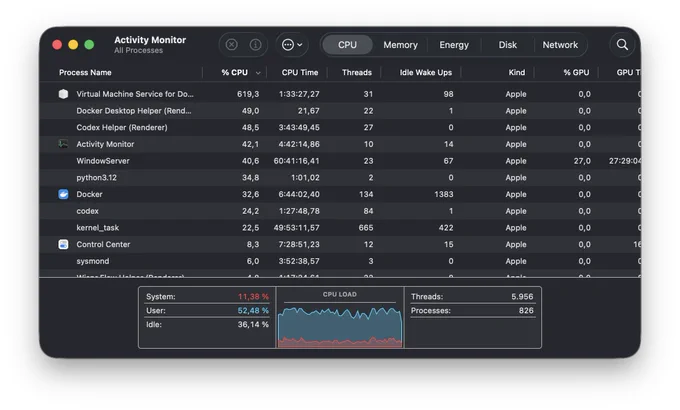
Task: Click the System 11,38 % value
Action: click(x=253, y=296)
